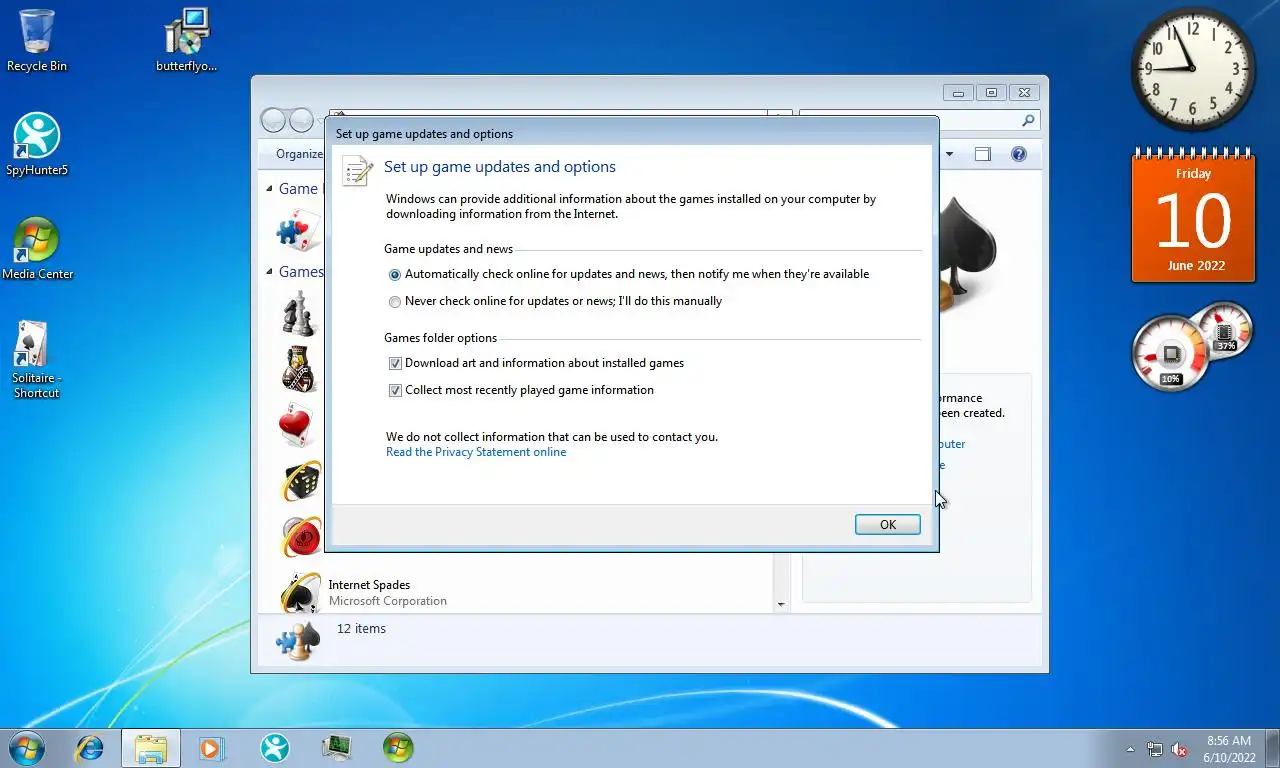The image size is (1280, 768).
Task: Click the Back button in Games window
Action: (273, 121)
